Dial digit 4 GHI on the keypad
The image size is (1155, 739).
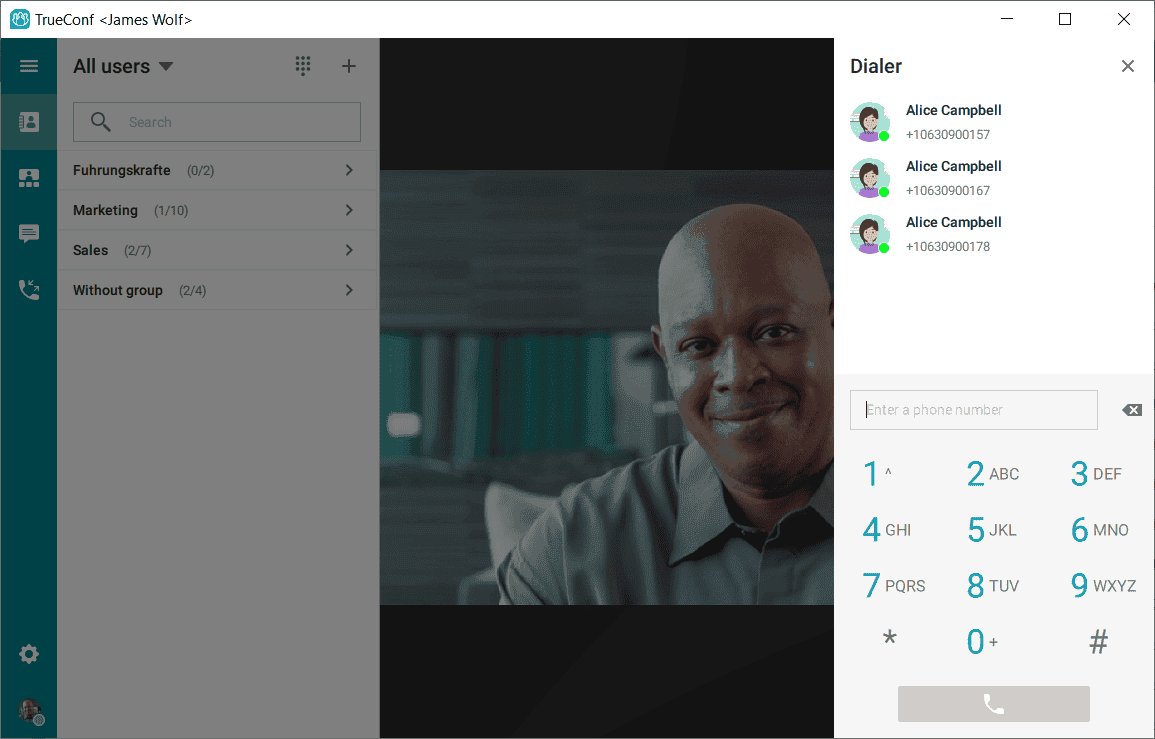point(889,530)
